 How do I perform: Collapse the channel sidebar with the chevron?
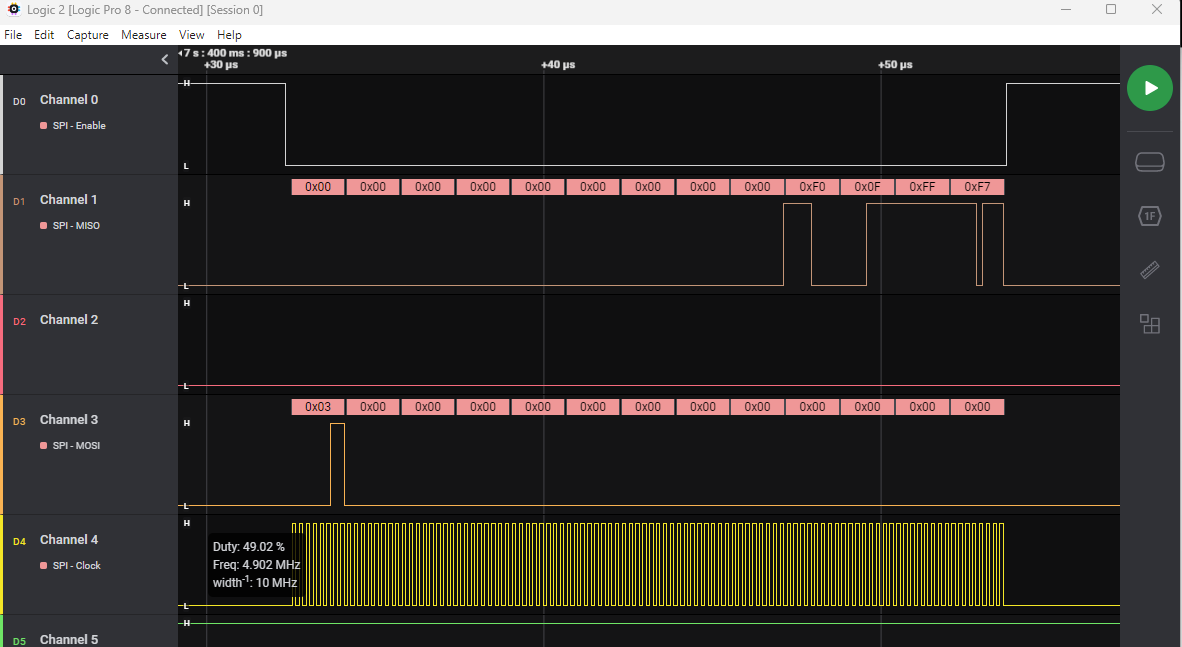click(x=165, y=59)
